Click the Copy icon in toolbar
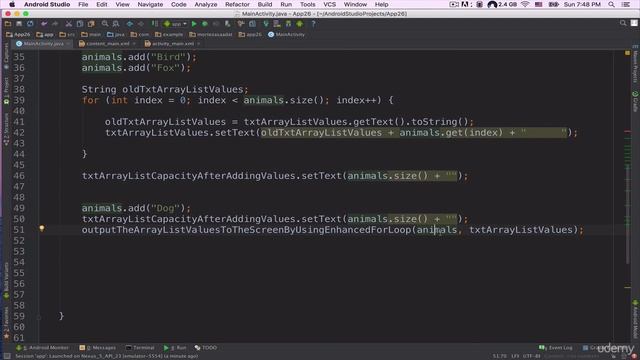 [80, 24]
